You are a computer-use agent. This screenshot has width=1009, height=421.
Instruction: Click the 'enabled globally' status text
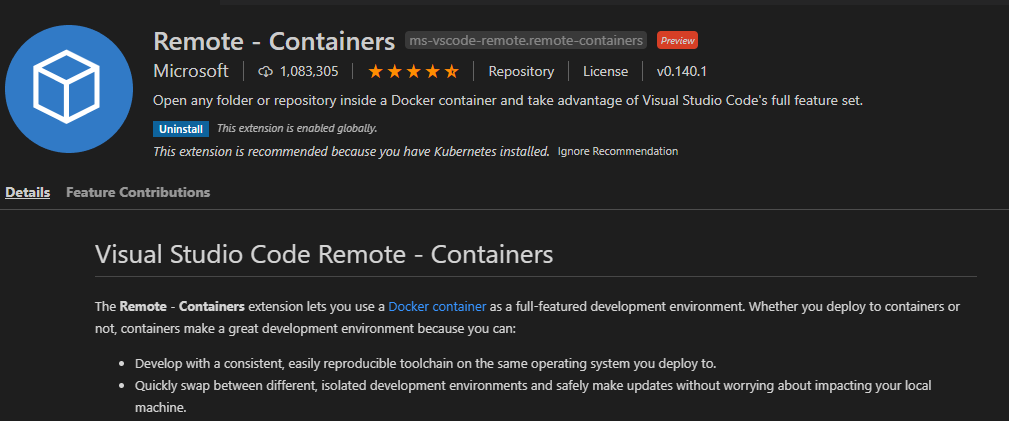[x=297, y=128]
